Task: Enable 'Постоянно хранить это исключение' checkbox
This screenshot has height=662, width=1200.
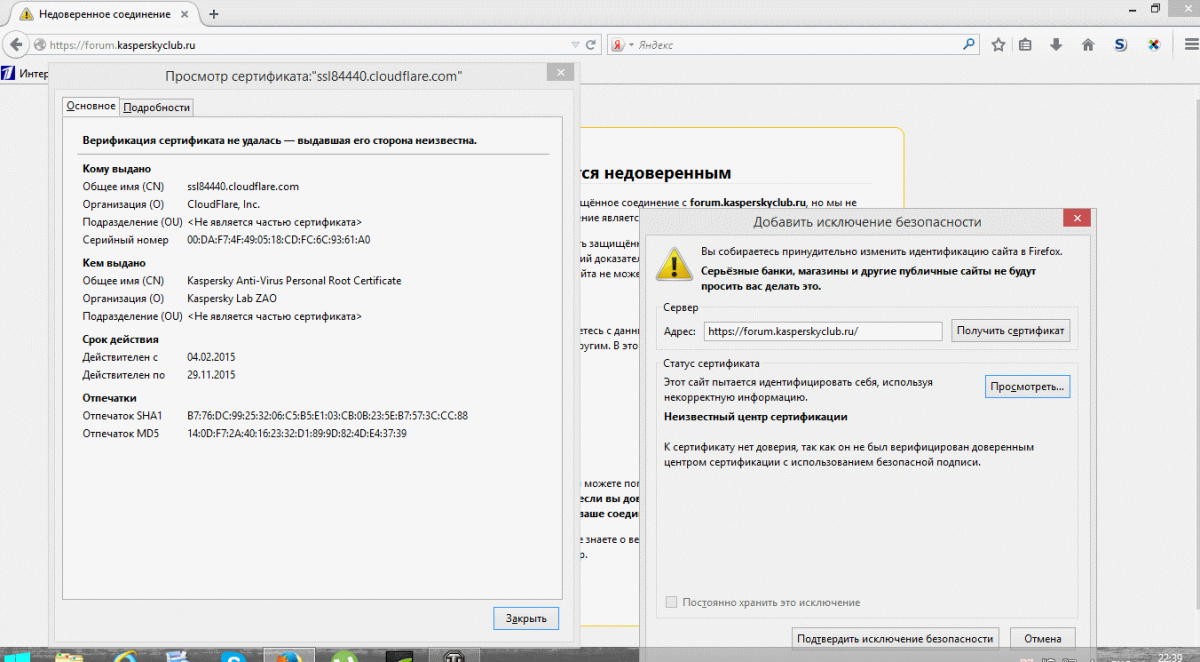Action: [x=672, y=602]
